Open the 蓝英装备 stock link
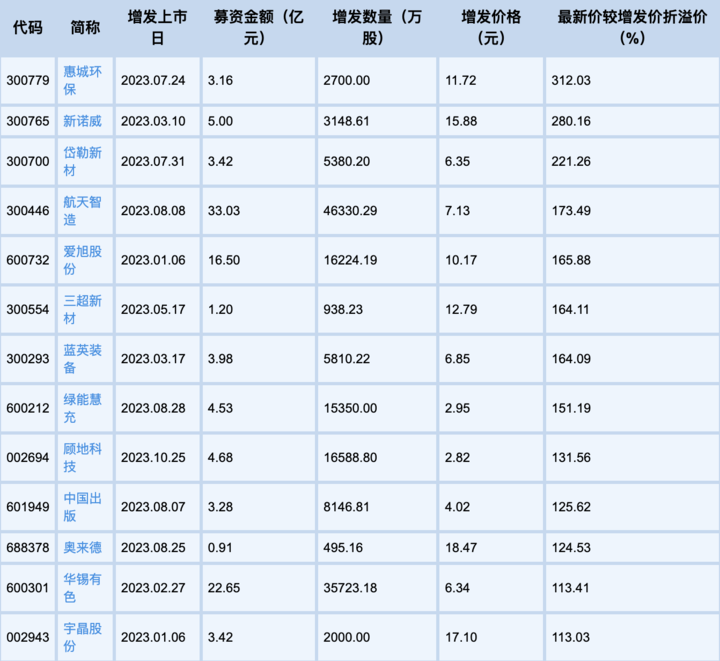The width and height of the screenshot is (720, 661). (x=83, y=359)
